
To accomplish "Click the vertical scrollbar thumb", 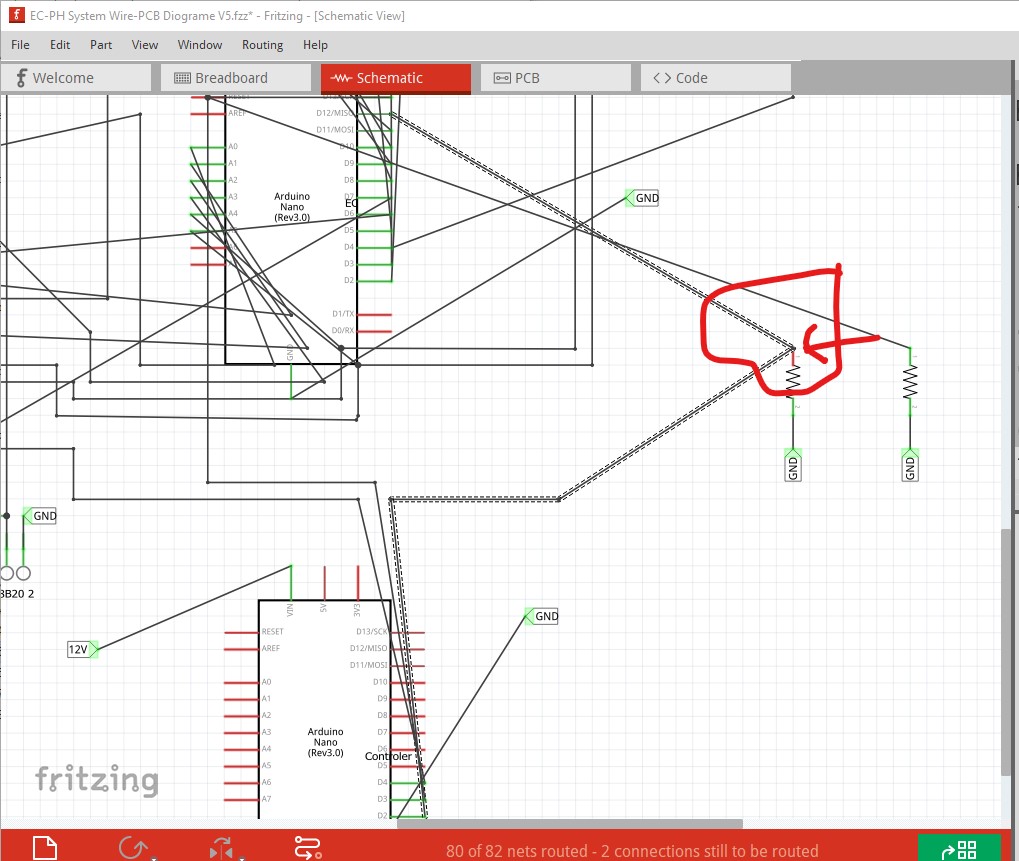I will pos(1007,652).
